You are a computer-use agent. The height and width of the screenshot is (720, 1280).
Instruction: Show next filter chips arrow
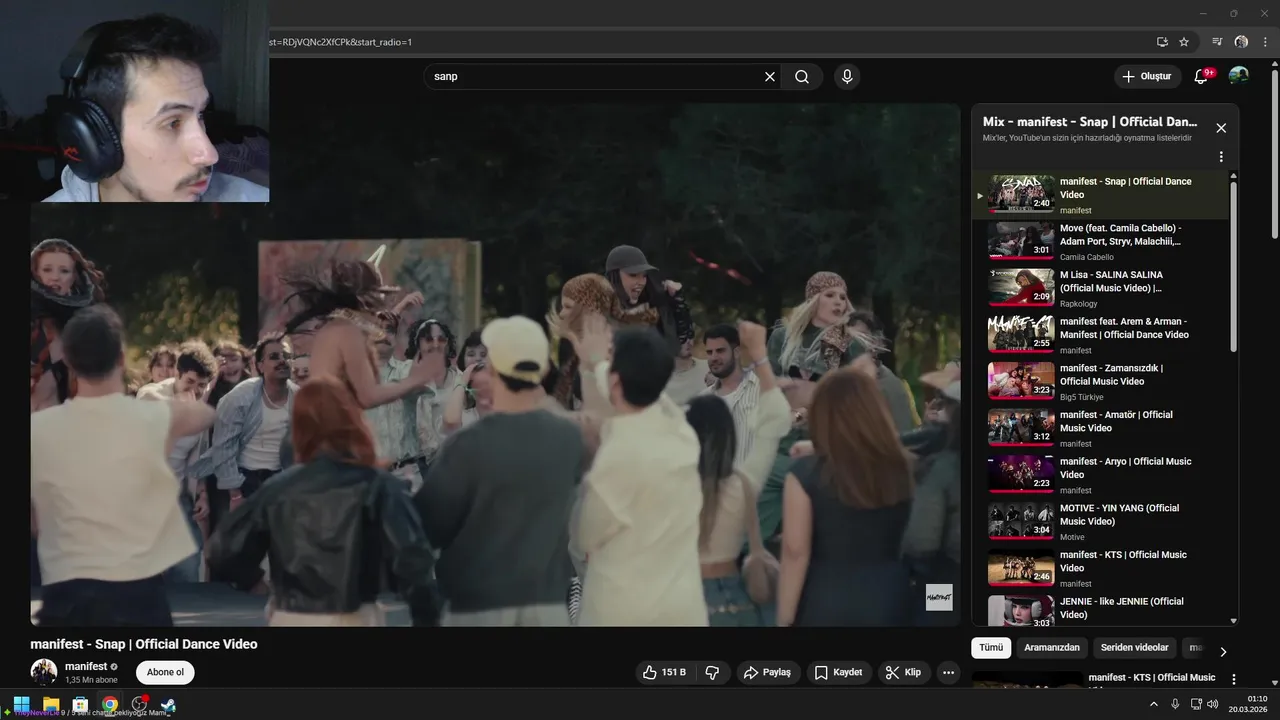[1223, 652]
